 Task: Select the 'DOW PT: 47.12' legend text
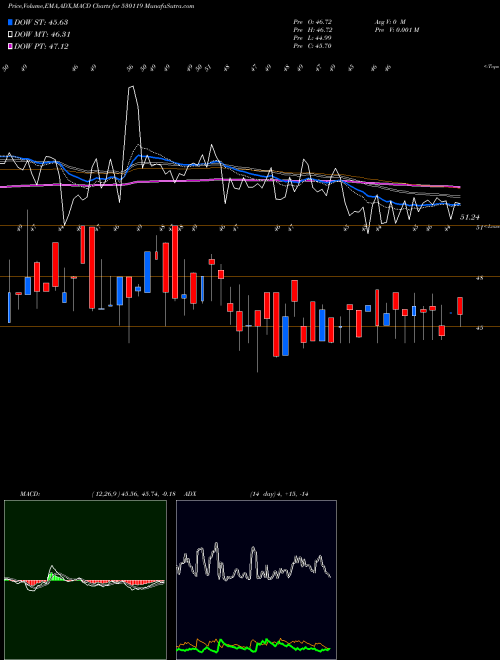click(41, 47)
